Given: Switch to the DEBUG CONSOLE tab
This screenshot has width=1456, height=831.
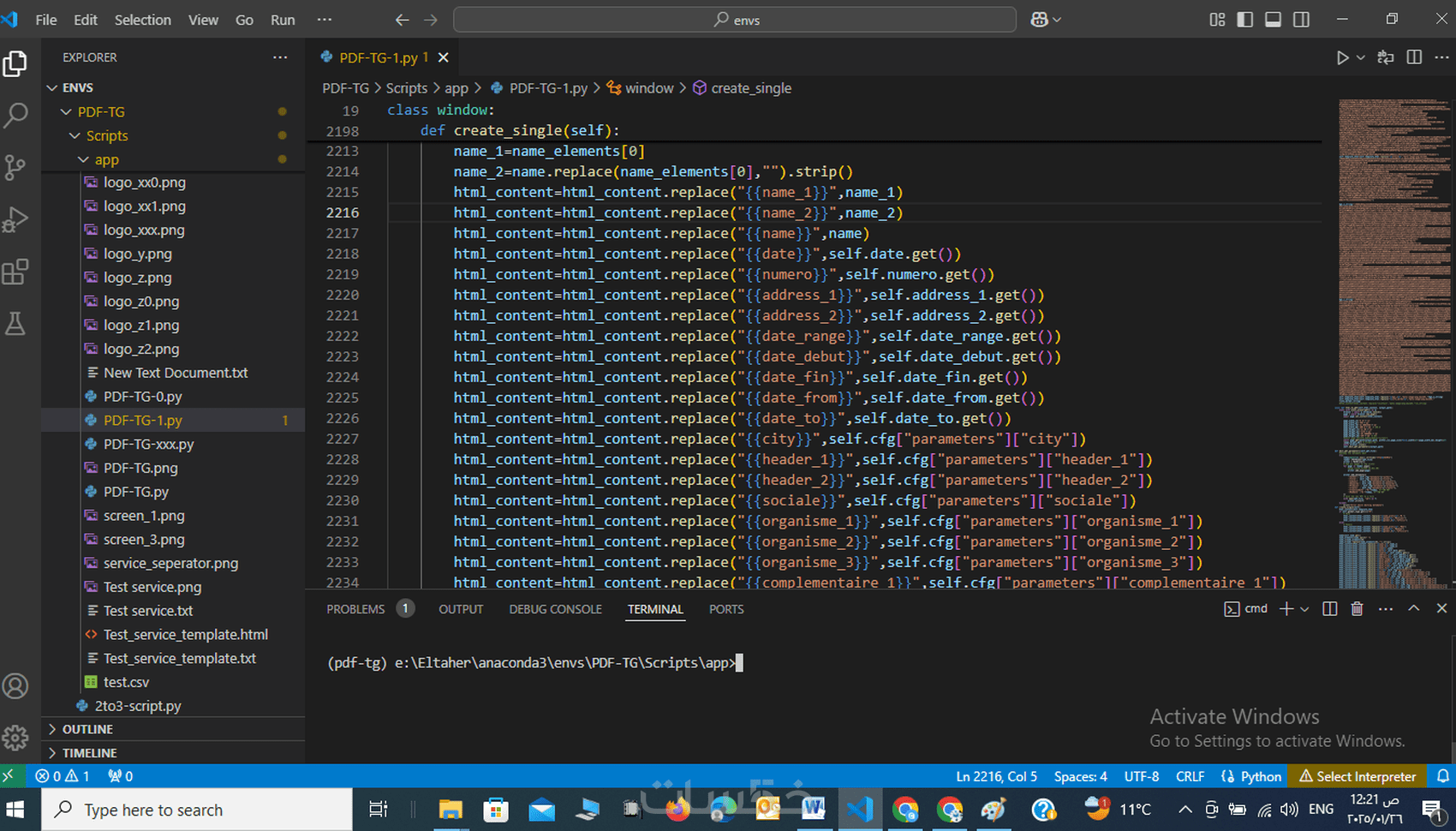Looking at the screenshot, I should click(555, 609).
